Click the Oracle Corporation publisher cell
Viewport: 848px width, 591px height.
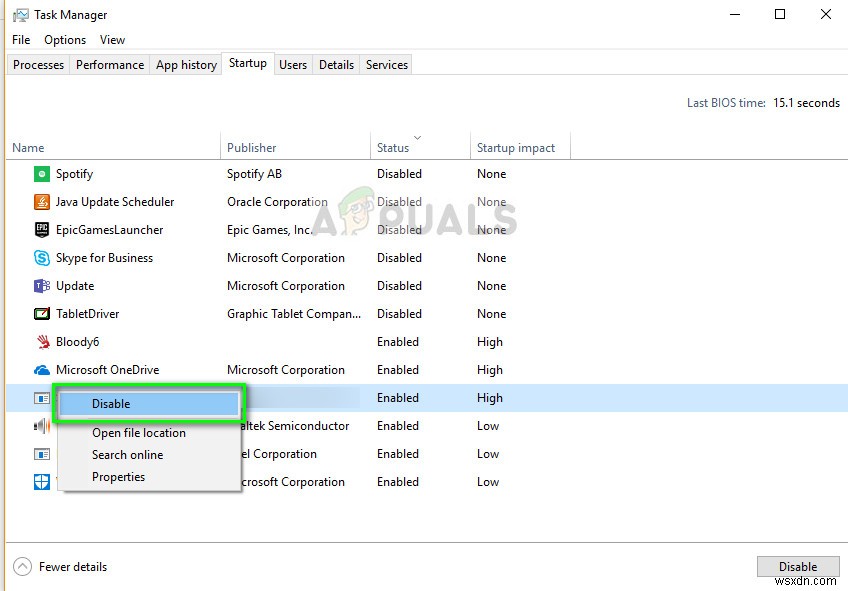point(277,202)
